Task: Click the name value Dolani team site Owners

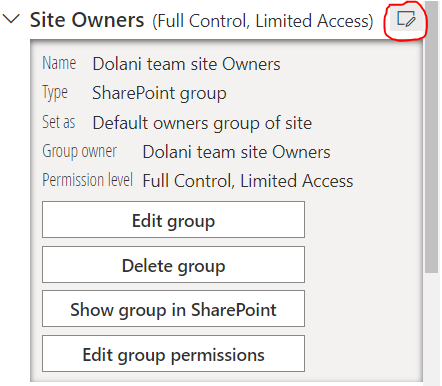Action: point(186,64)
